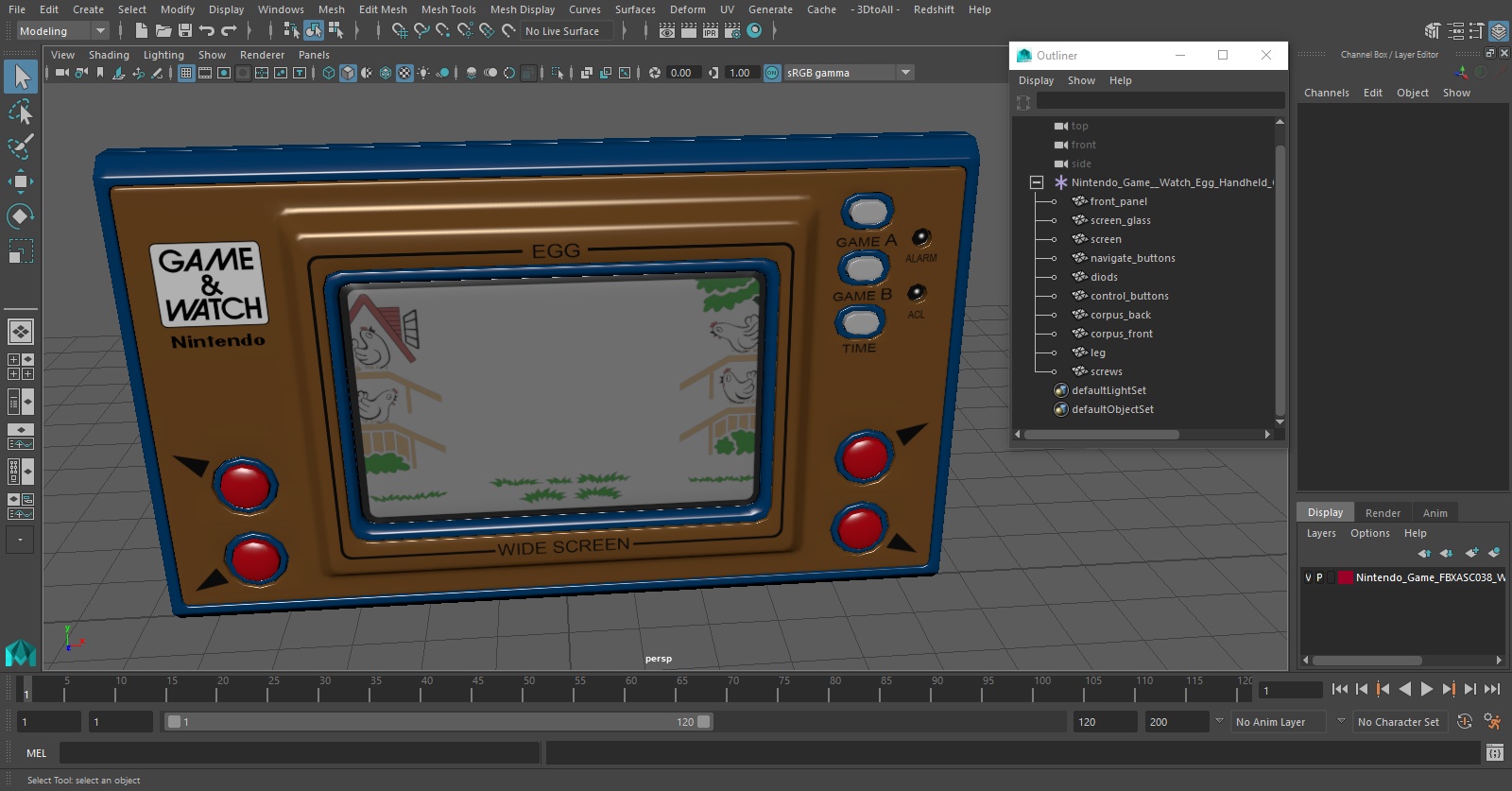Click the MEL command input field
Image resolution: width=1512 pixels, height=791 pixels.
[x=300, y=753]
